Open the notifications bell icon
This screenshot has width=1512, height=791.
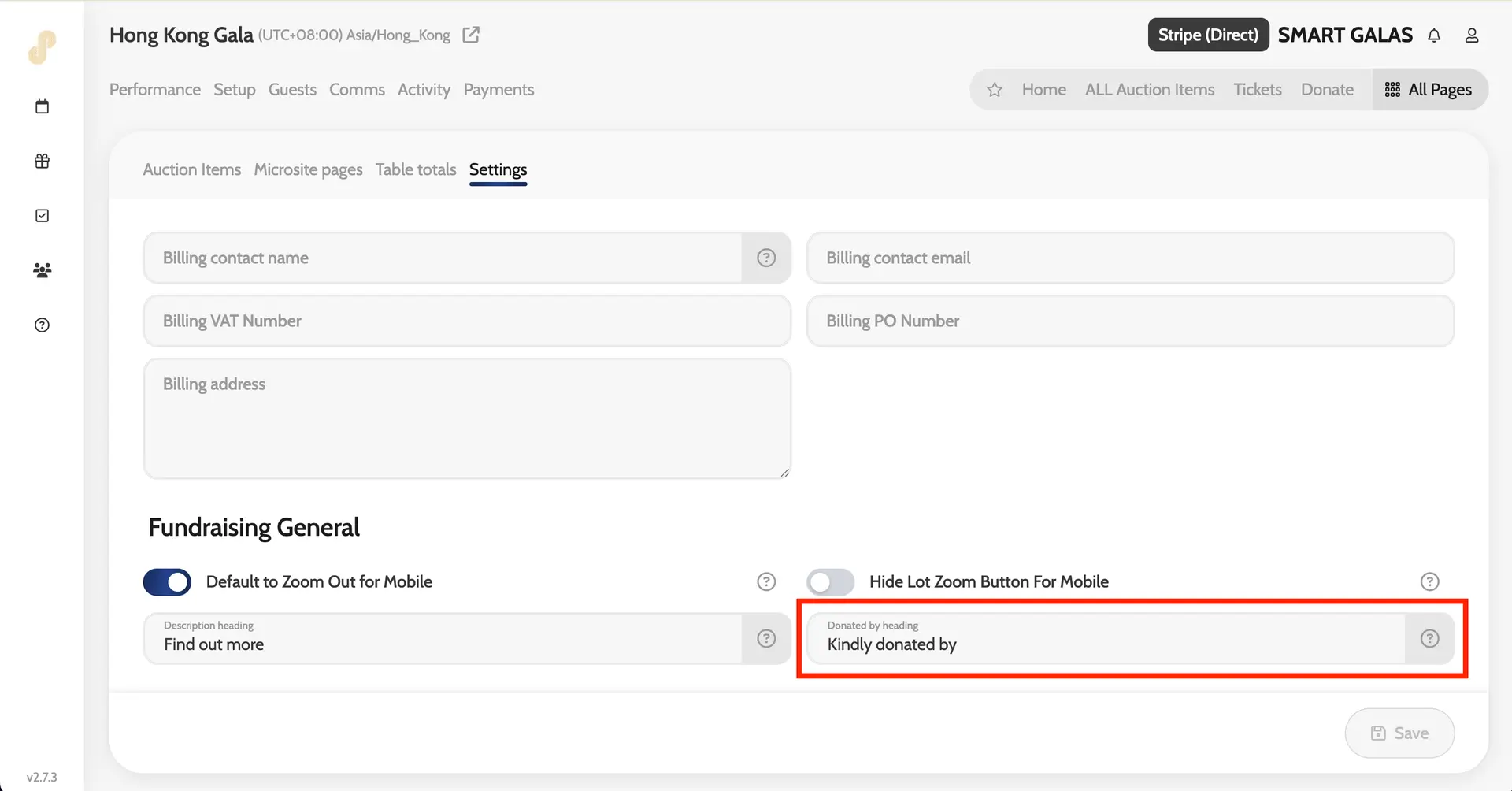pyautogui.click(x=1434, y=35)
